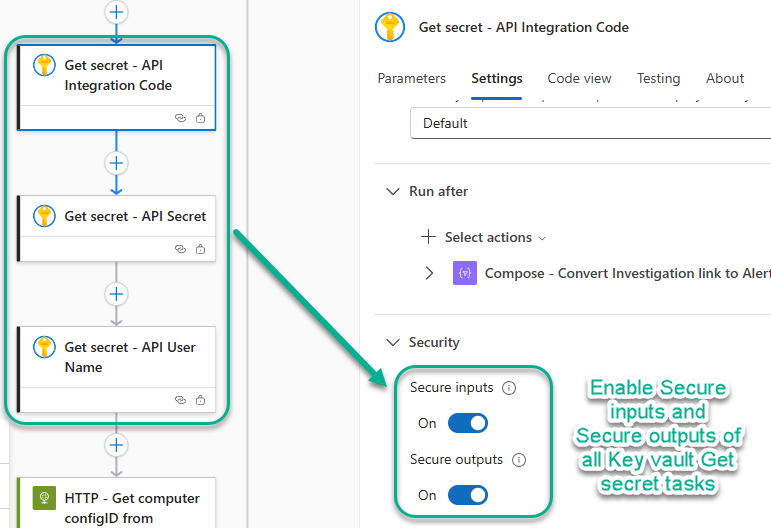Screen dimensions: 771x528
Task: Click the HTTP action green icon
Action: click(x=44, y=498)
